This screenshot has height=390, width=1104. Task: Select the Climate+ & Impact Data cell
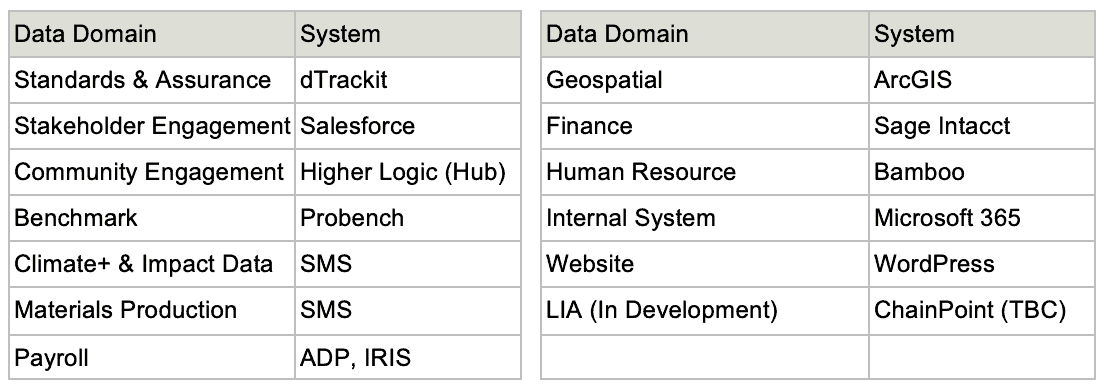click(152, 264)
